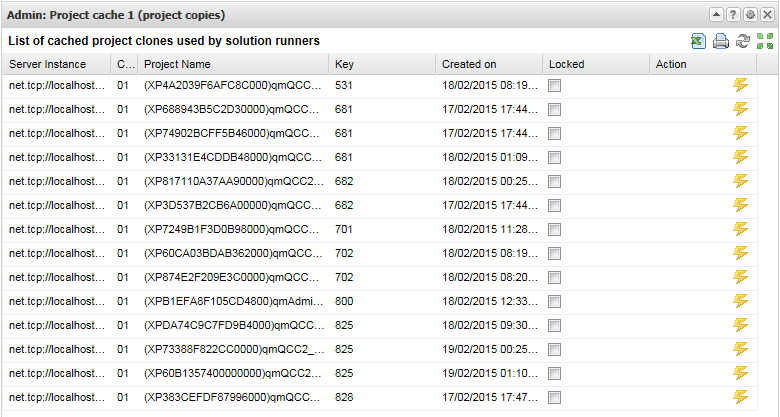The height and width of the screenshot is (417, 780).
Task: Toggle Locked checkbox for key 701
Action: [555, 229]
